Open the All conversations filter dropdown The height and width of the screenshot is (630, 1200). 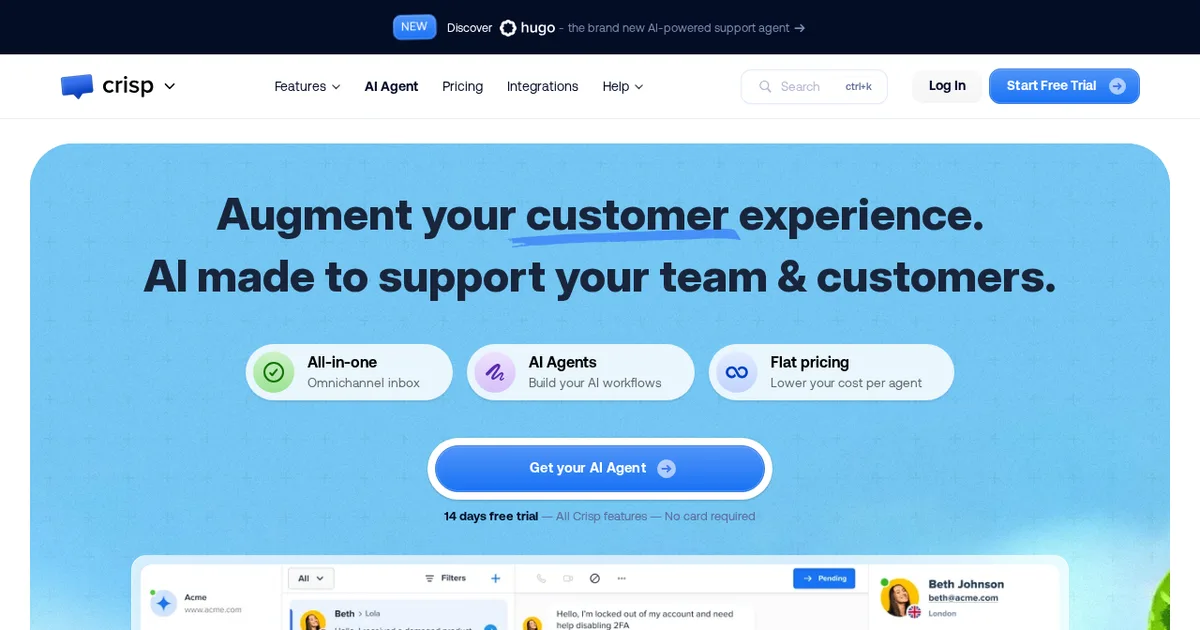tap(311, 578)
